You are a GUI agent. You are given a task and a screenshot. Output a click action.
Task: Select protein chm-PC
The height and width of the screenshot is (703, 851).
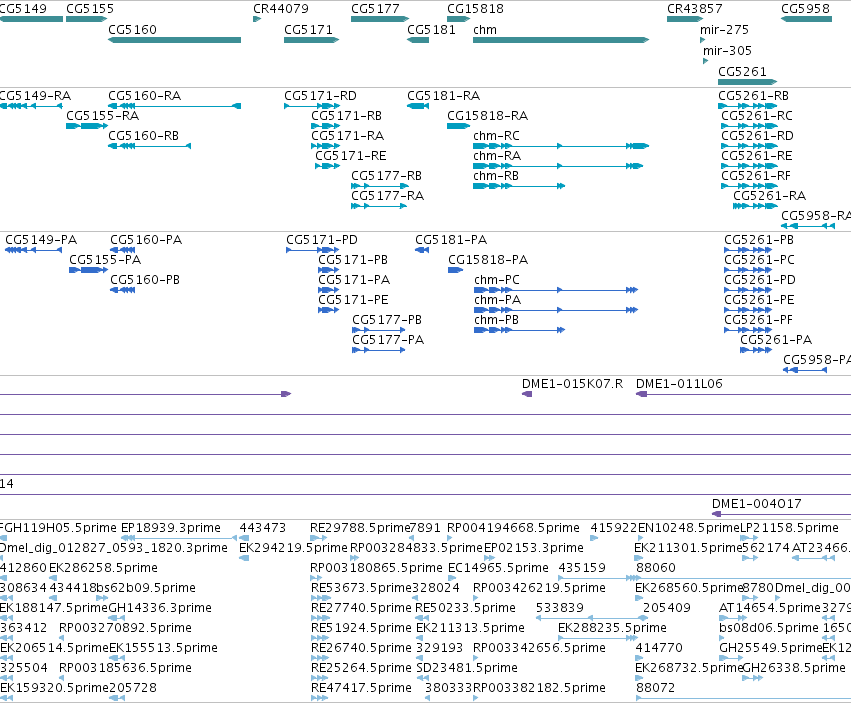tap(556, 290)
